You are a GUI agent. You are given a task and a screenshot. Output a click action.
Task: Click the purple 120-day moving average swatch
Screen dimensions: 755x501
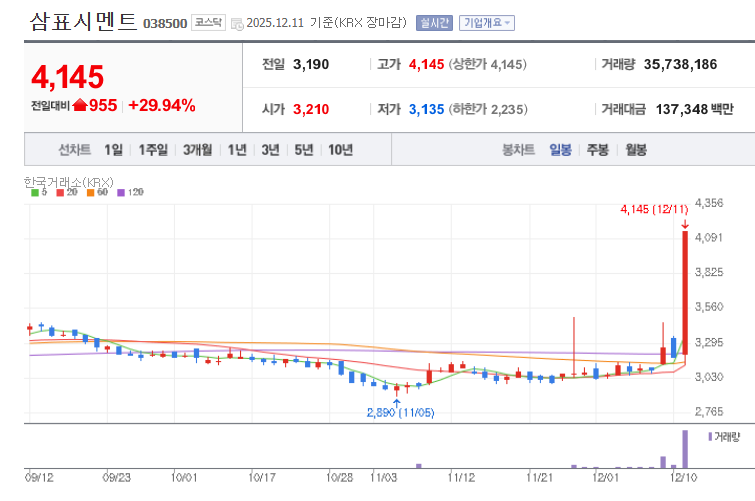click(x=121, y=193)
